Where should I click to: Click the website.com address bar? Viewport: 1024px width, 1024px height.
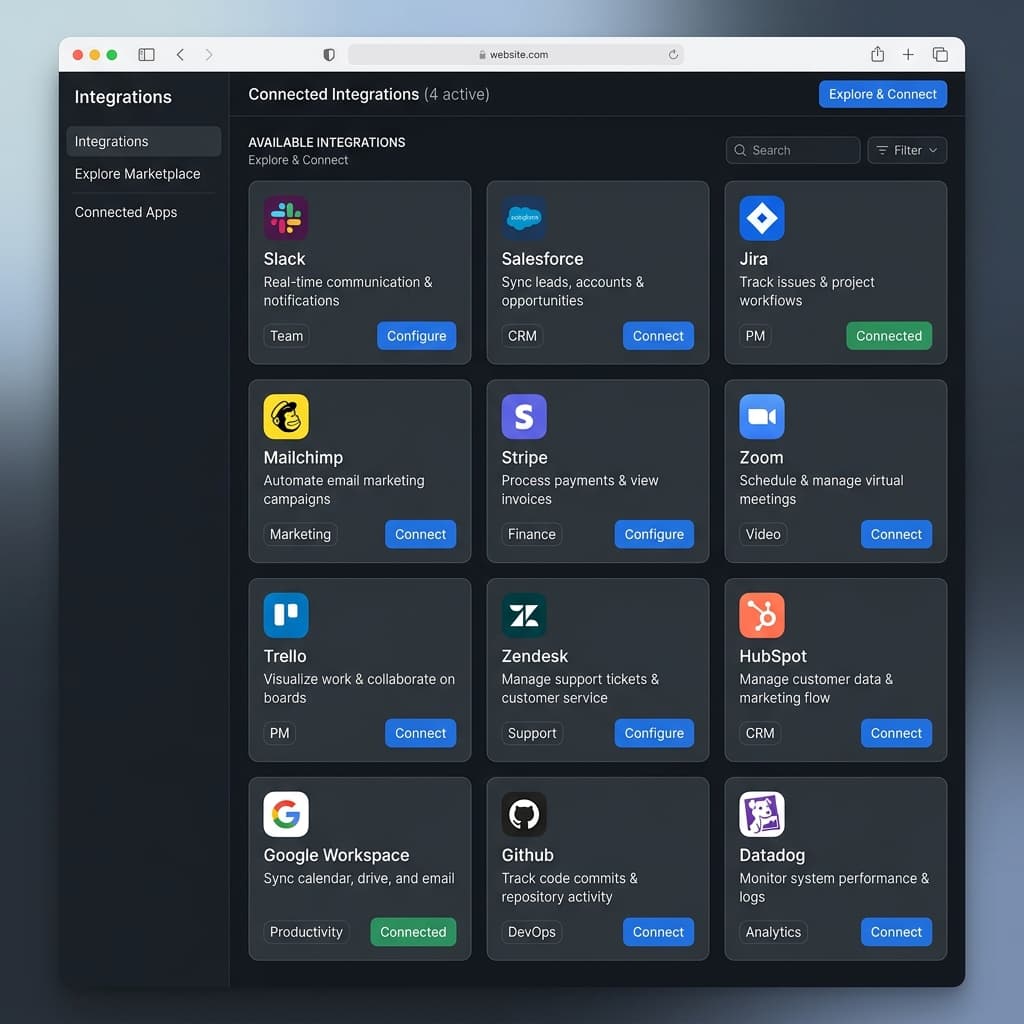coord(516,55)
